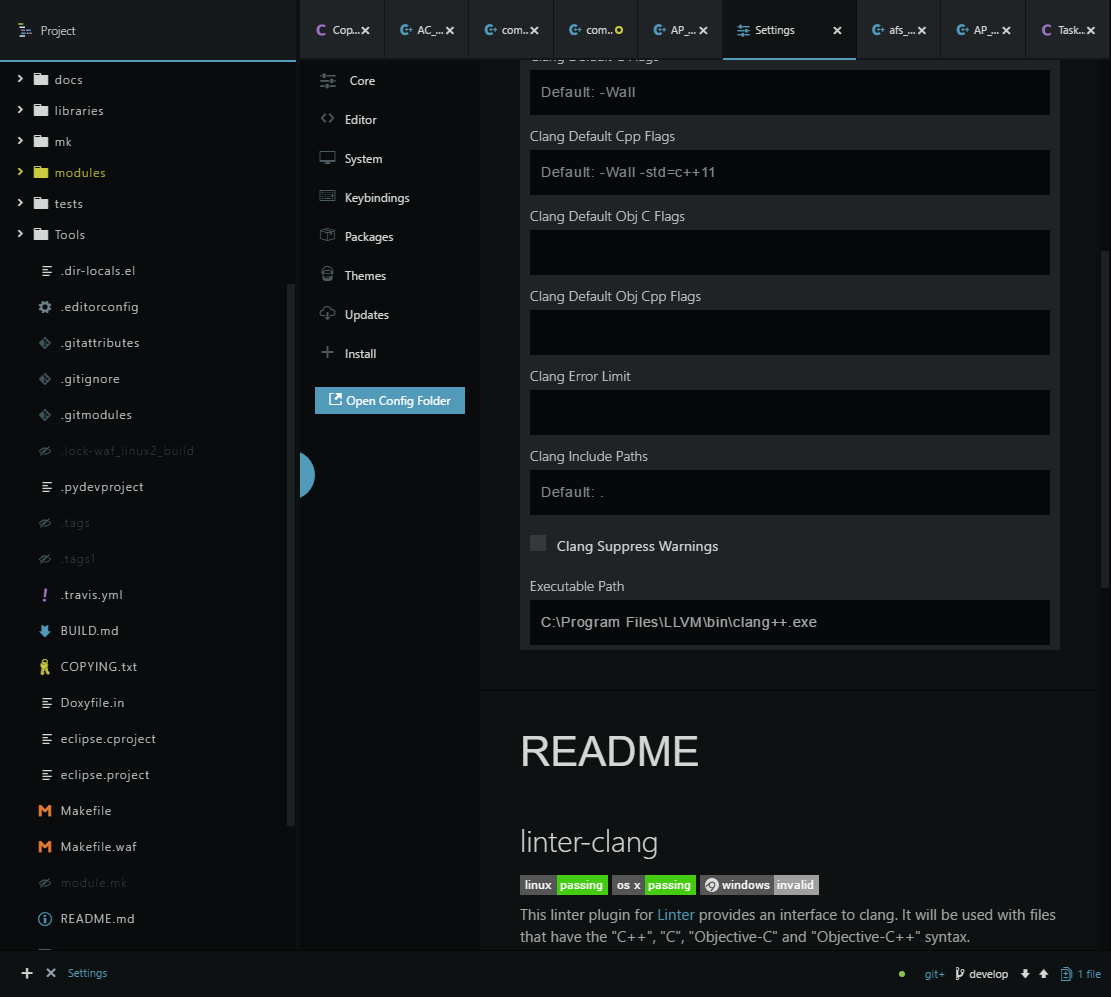Open the Install packages section

[362, 353]
